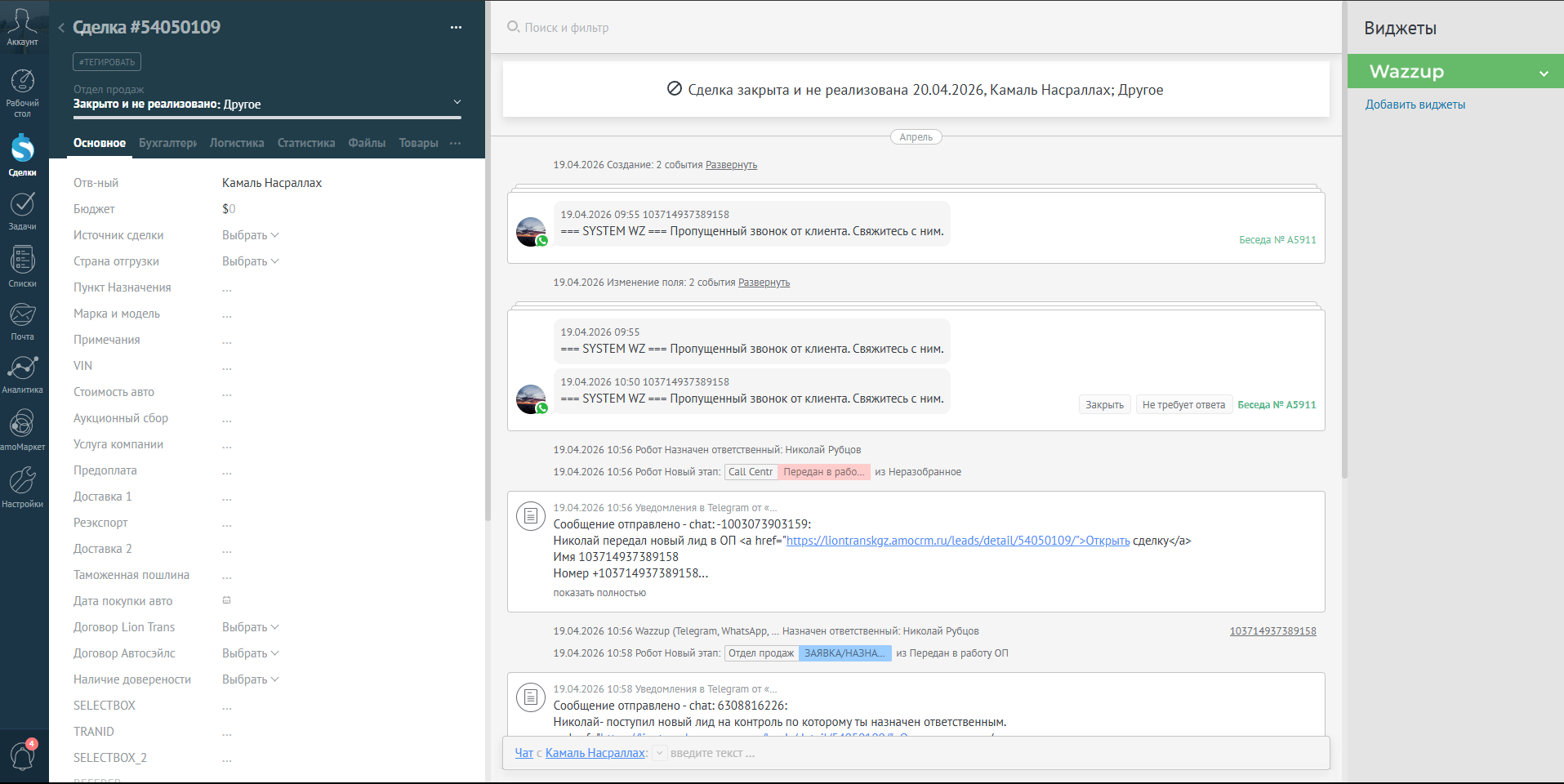Open bold Беседа № A5911 link
This screenshot has width=1564, height=784.
tap(1277, 405)
